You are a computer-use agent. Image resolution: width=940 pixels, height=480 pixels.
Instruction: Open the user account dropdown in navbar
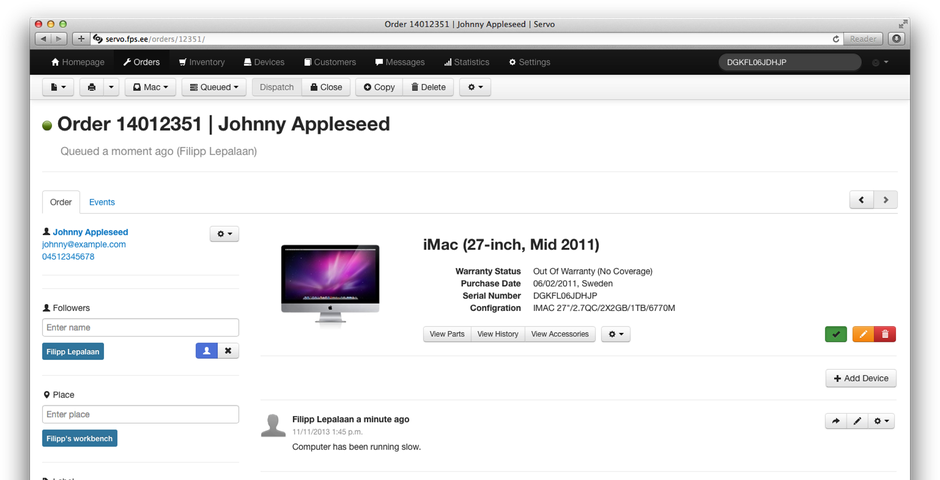point(881,62)
